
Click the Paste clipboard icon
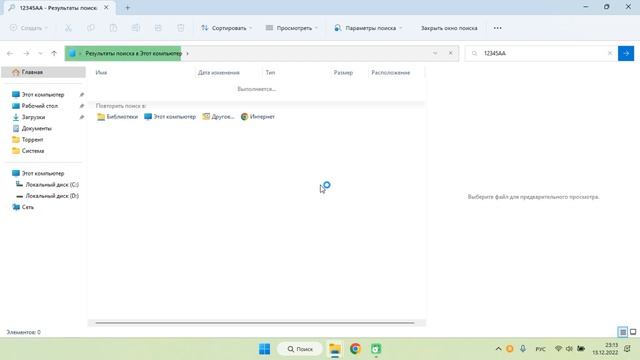[113, 28]
